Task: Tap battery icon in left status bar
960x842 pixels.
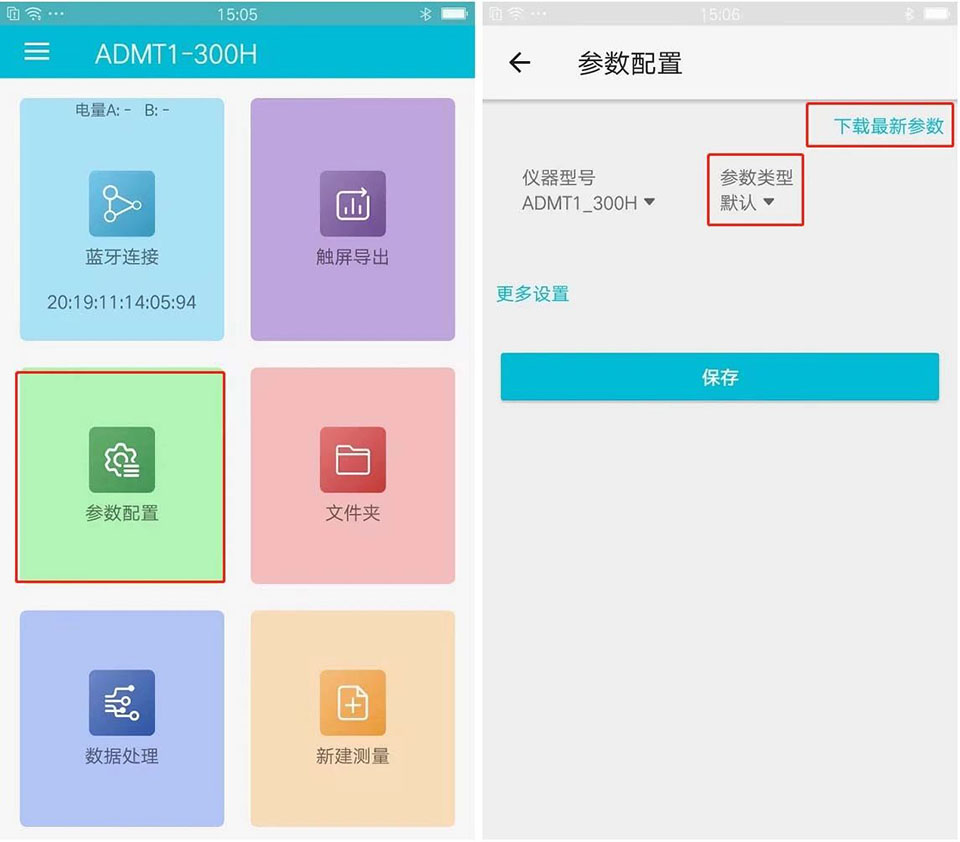Action: [454, 14]
